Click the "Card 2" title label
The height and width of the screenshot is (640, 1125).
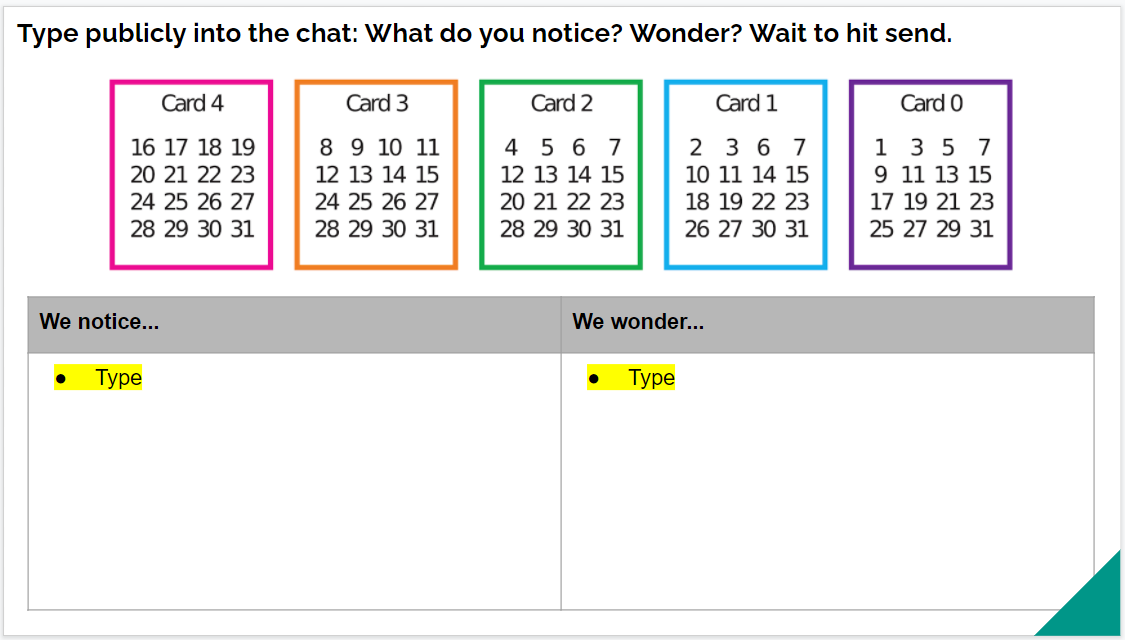[x=561, y=103]
